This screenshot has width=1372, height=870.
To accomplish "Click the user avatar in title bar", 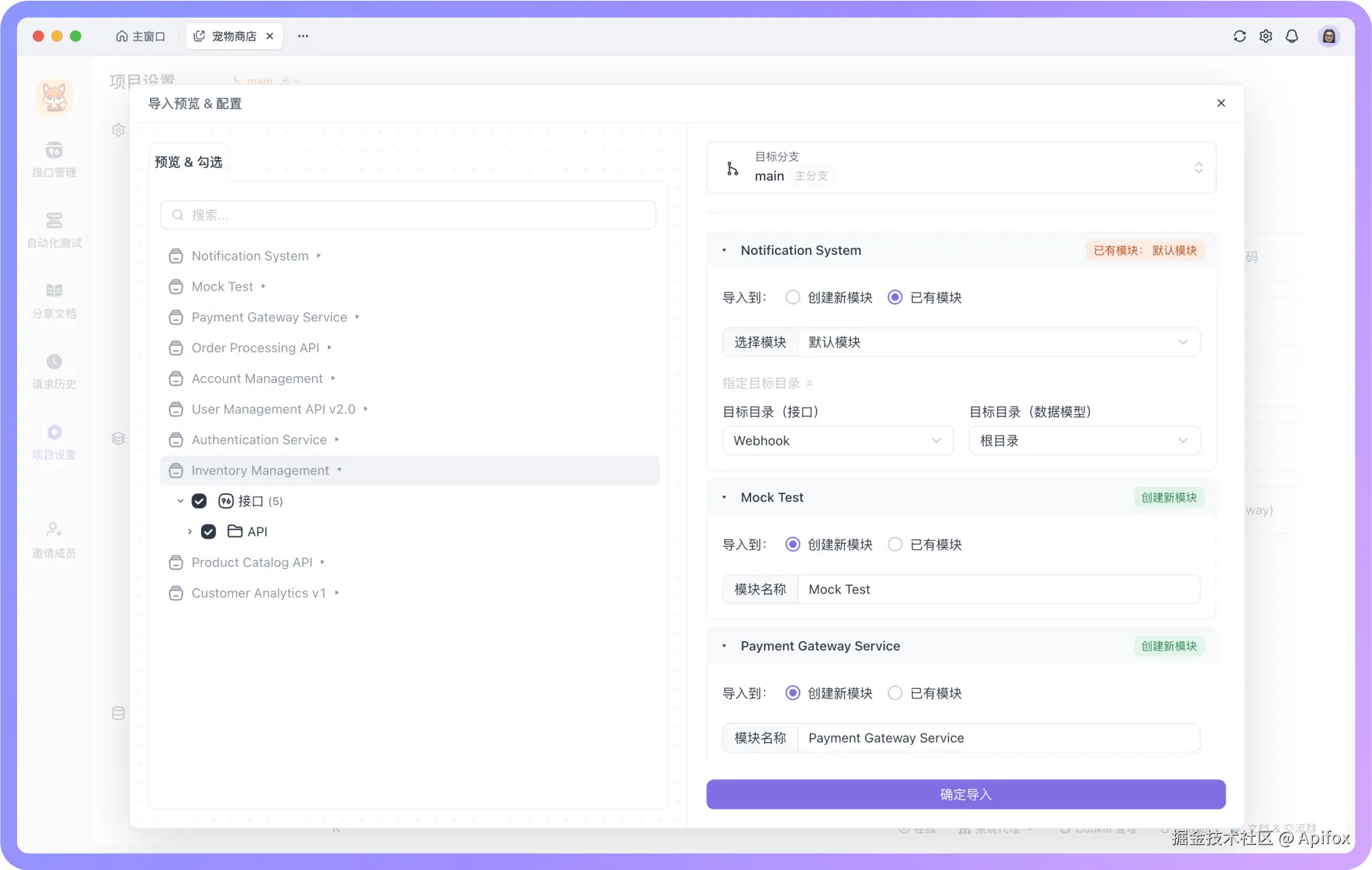I will [1328, 36].
